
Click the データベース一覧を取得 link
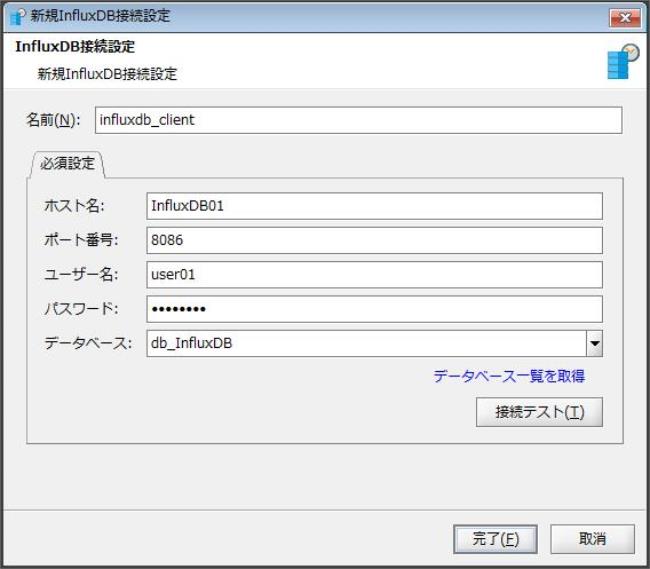[x=509, y=376]
